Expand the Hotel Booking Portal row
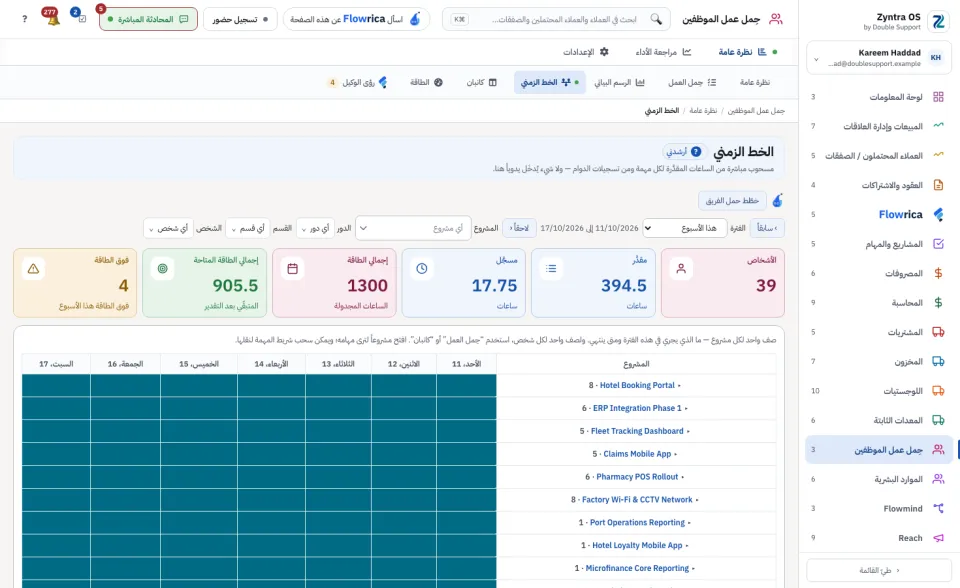 click(680, 385)
